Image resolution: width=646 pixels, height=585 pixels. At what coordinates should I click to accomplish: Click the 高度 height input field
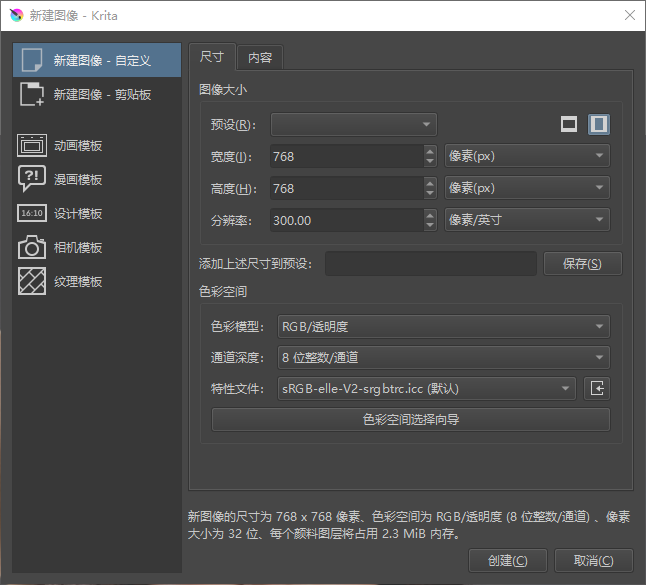[x=347, y=188]
